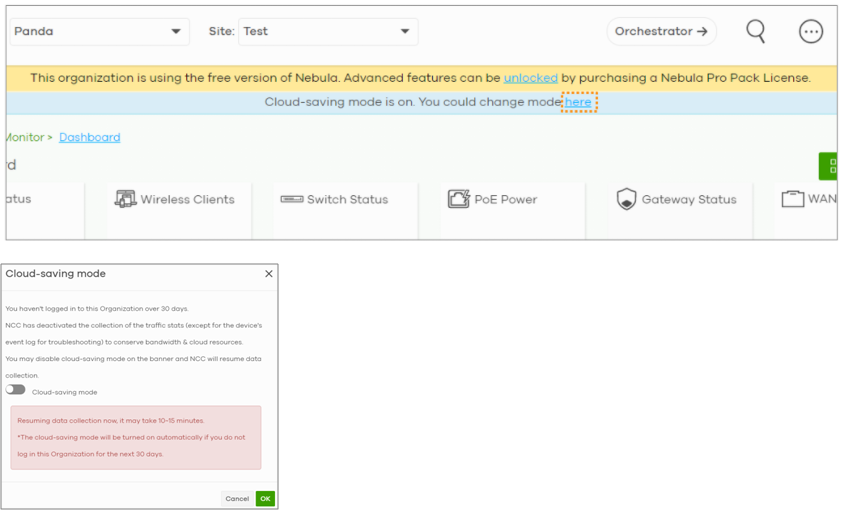
Task: Toggle the Cloud-saving mode switch
Action: [x=16, y=390]
